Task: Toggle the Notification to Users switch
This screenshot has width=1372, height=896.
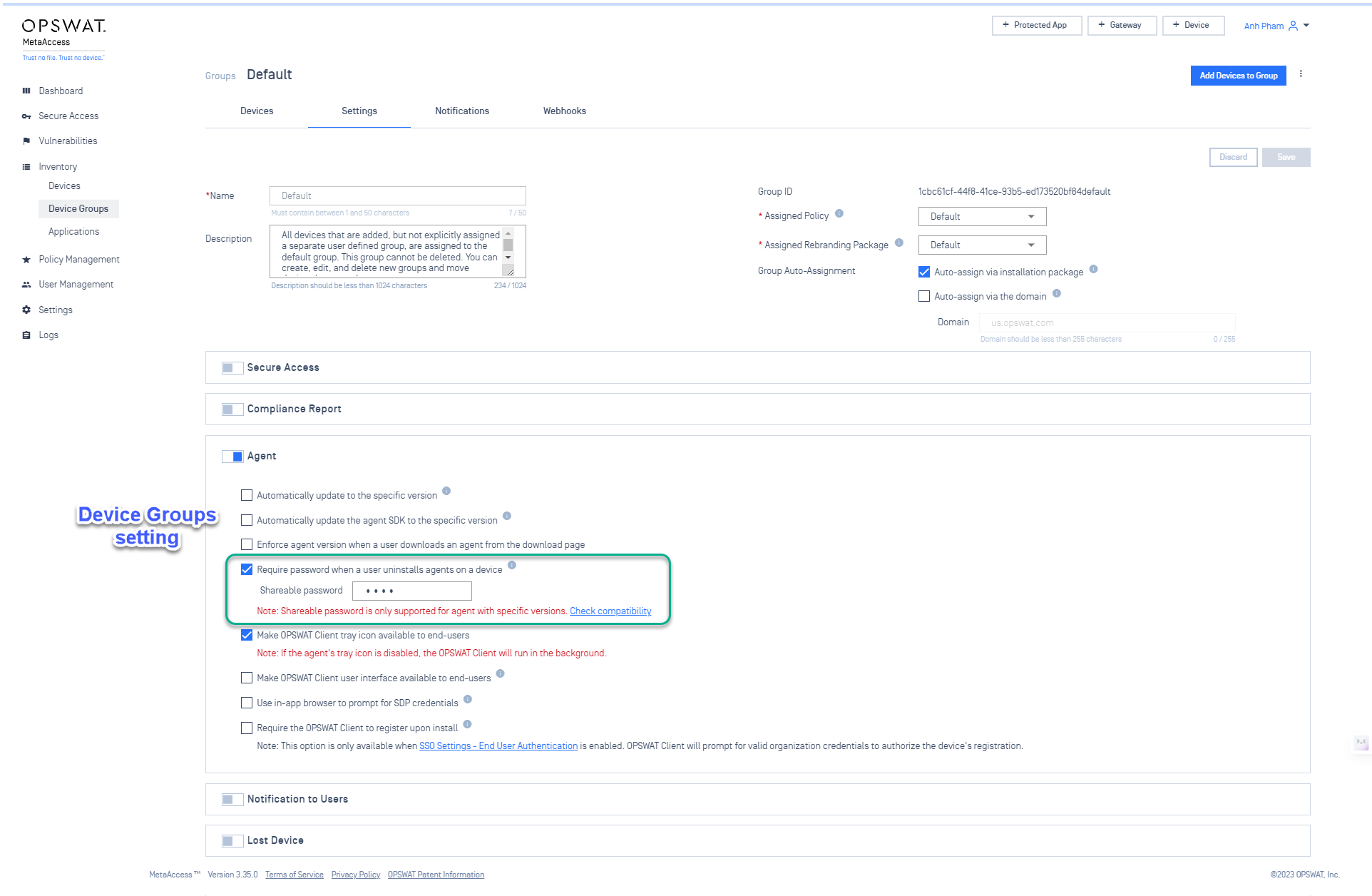Action: (x=232, y=800)
